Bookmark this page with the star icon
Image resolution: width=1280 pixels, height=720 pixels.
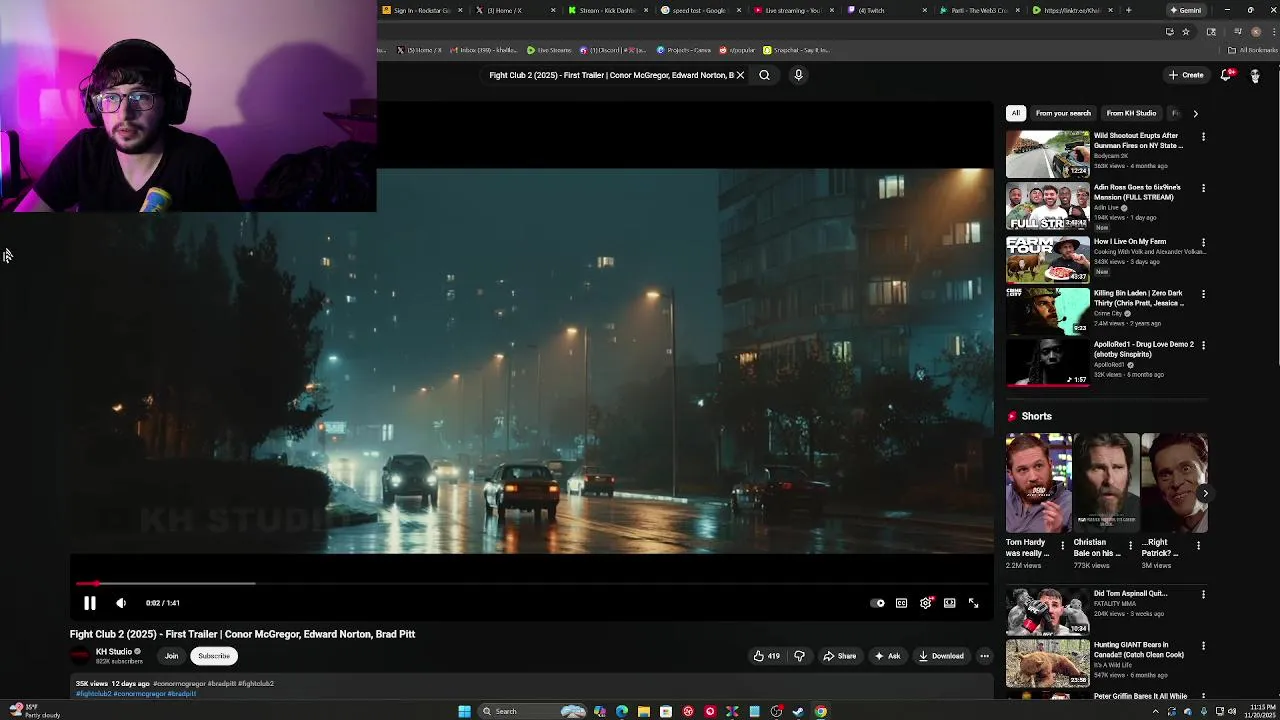click(x=1186, y=31)
